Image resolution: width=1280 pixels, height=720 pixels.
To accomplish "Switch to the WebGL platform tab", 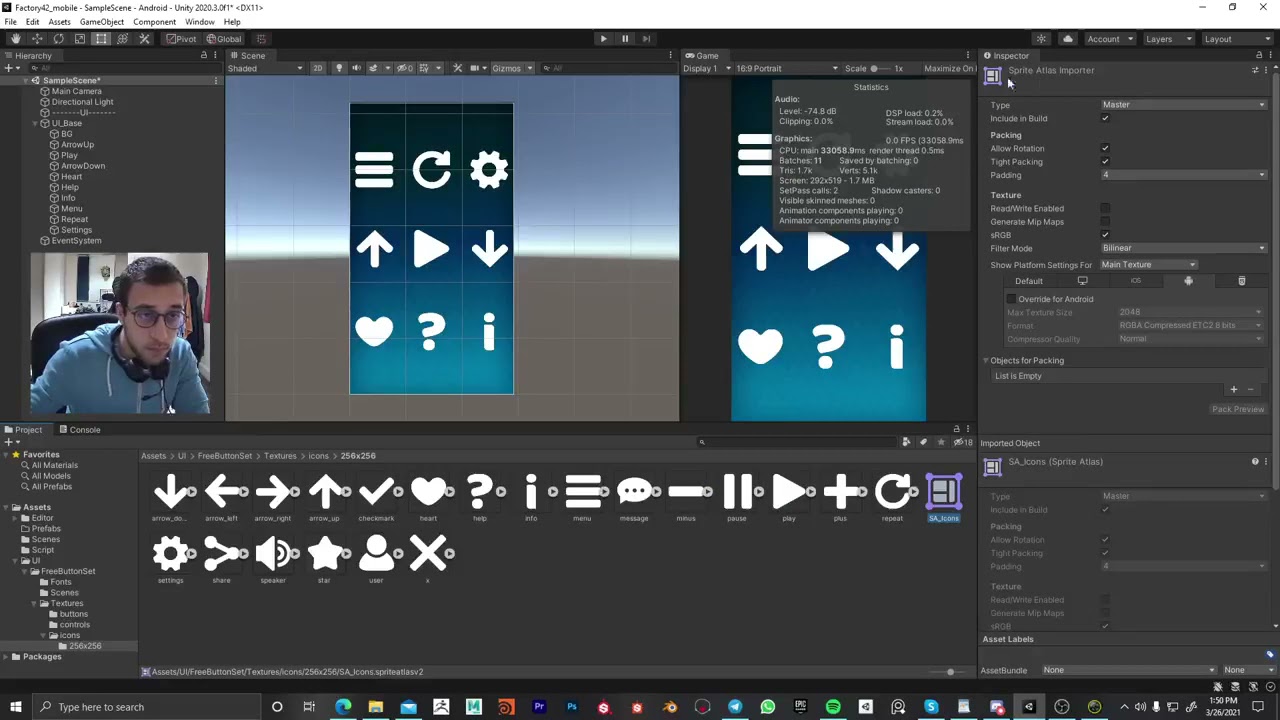I will pos(1242,281).
